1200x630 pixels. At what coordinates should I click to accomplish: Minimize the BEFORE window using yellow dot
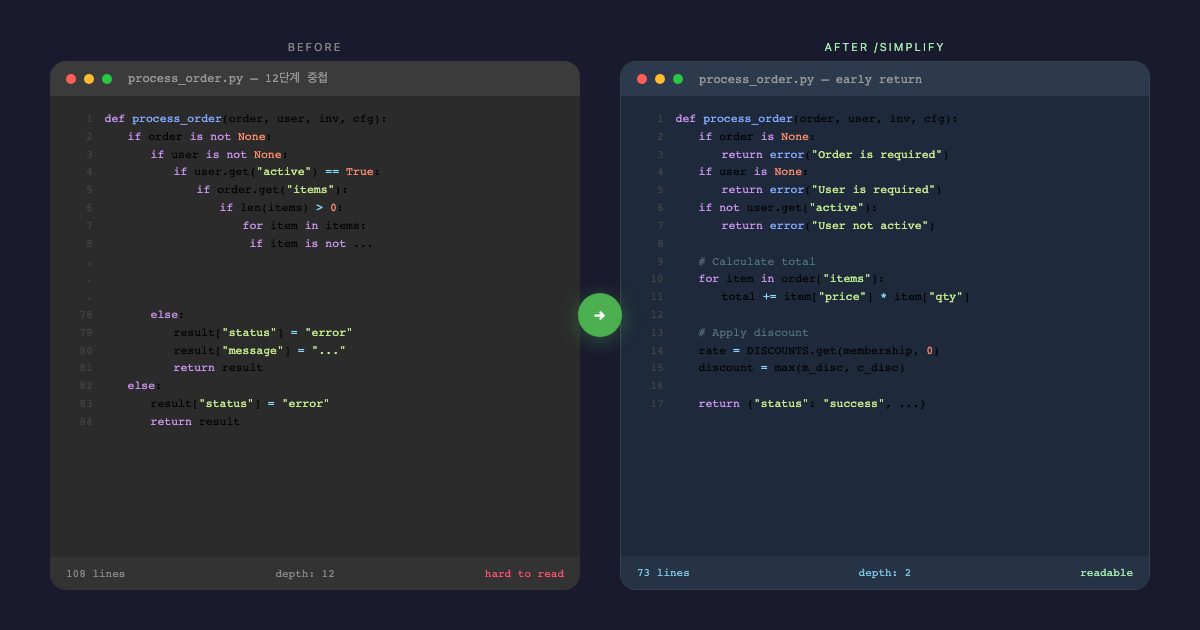click(89, 79)
